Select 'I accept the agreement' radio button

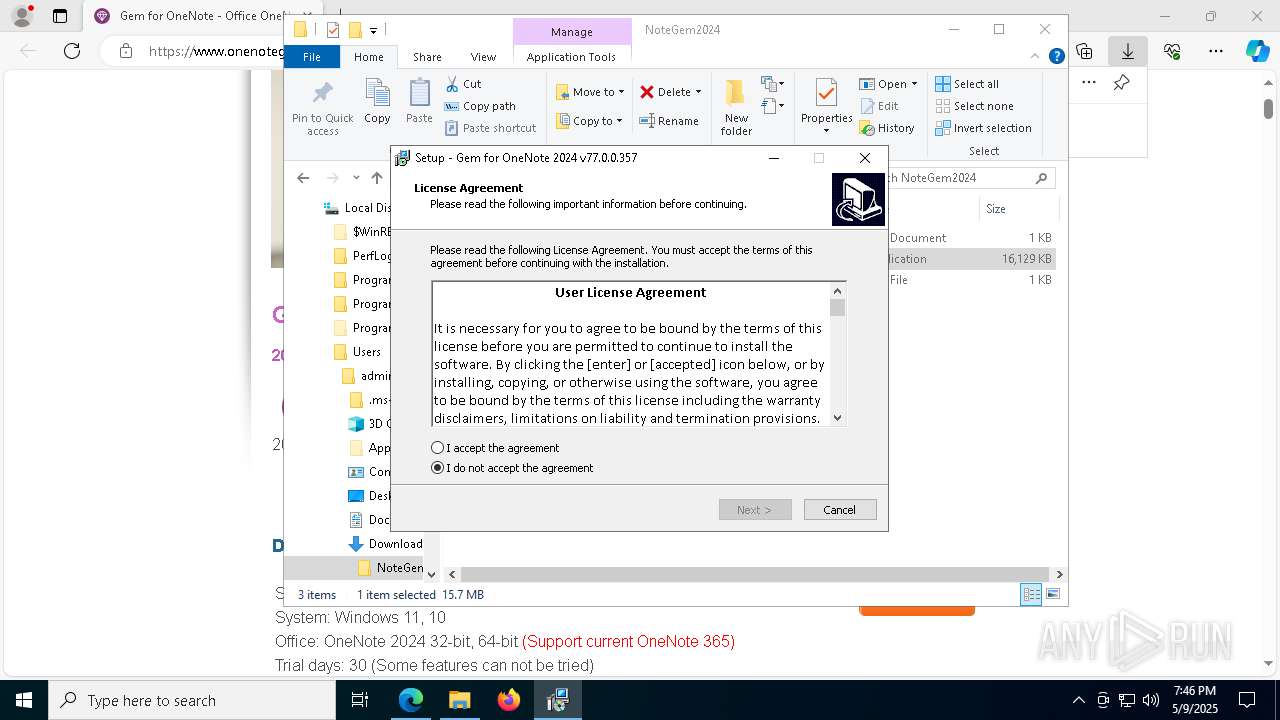437,448
